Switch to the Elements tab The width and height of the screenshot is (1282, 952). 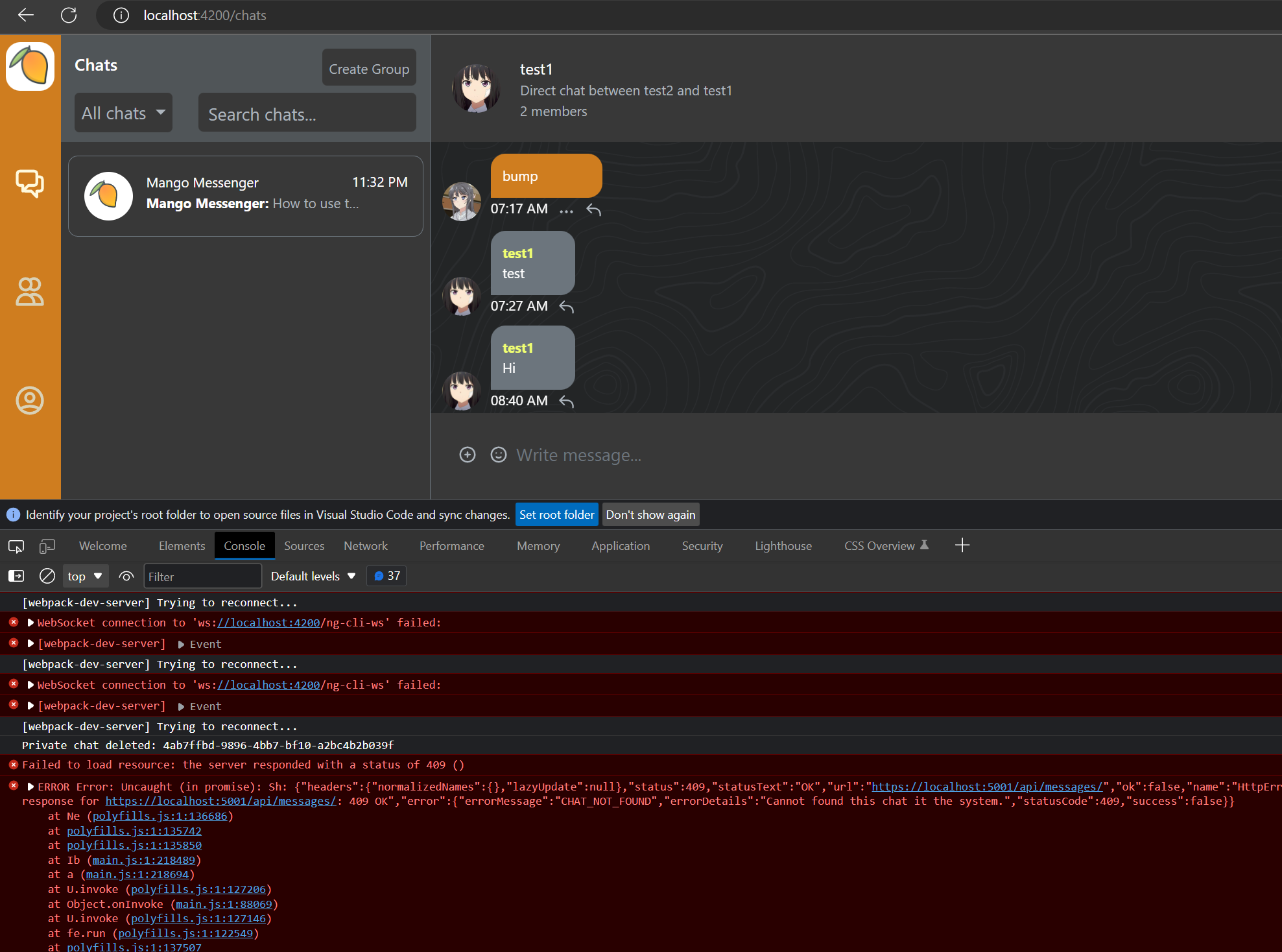(x=182, y=546)
